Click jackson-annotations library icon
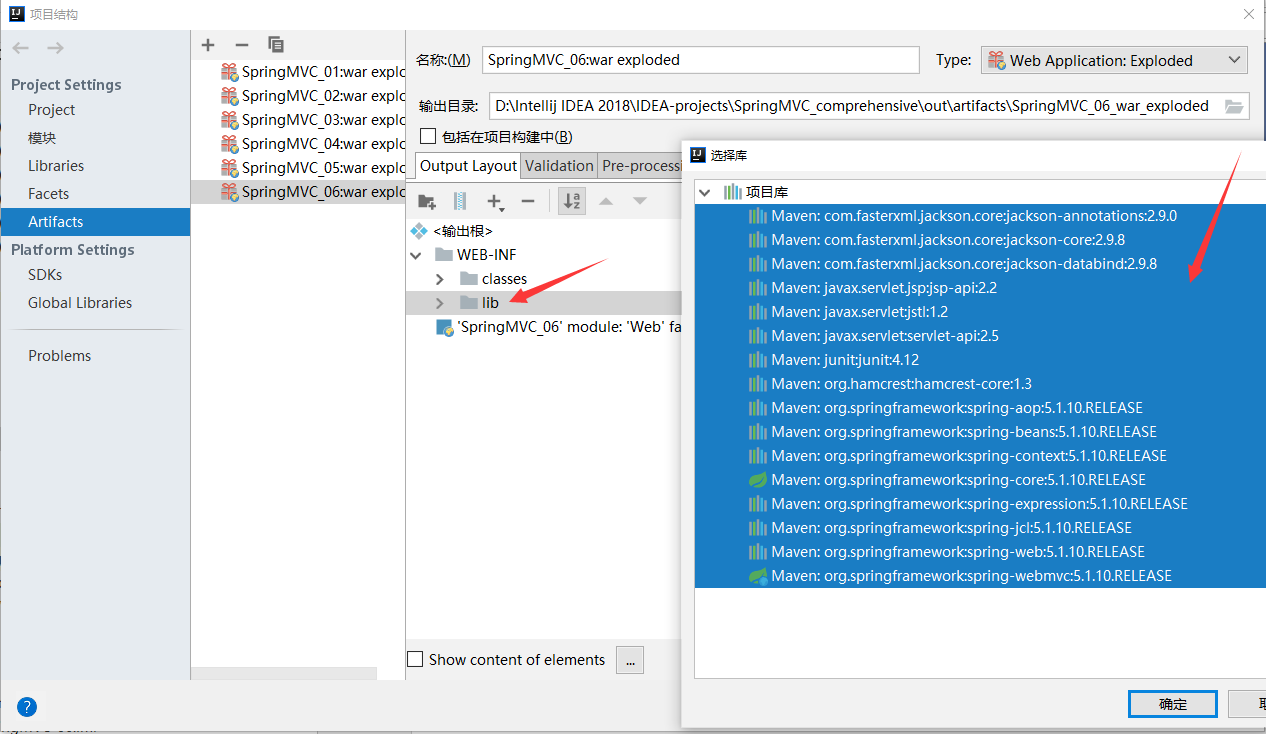1266x734 pixels. click(x=758, y=216)
